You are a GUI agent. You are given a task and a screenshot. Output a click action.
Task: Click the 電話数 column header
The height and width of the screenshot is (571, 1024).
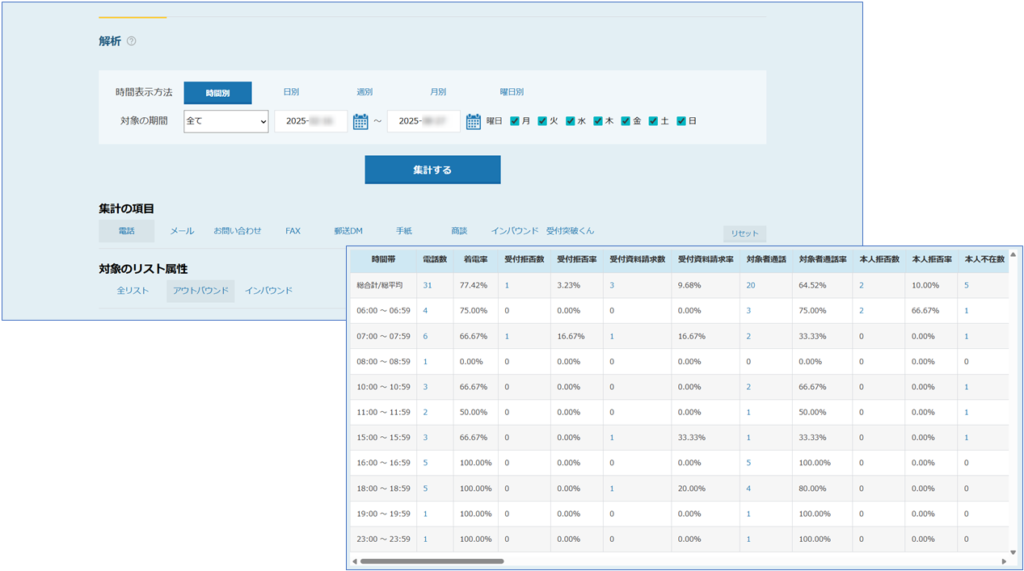tap(435, 259)
